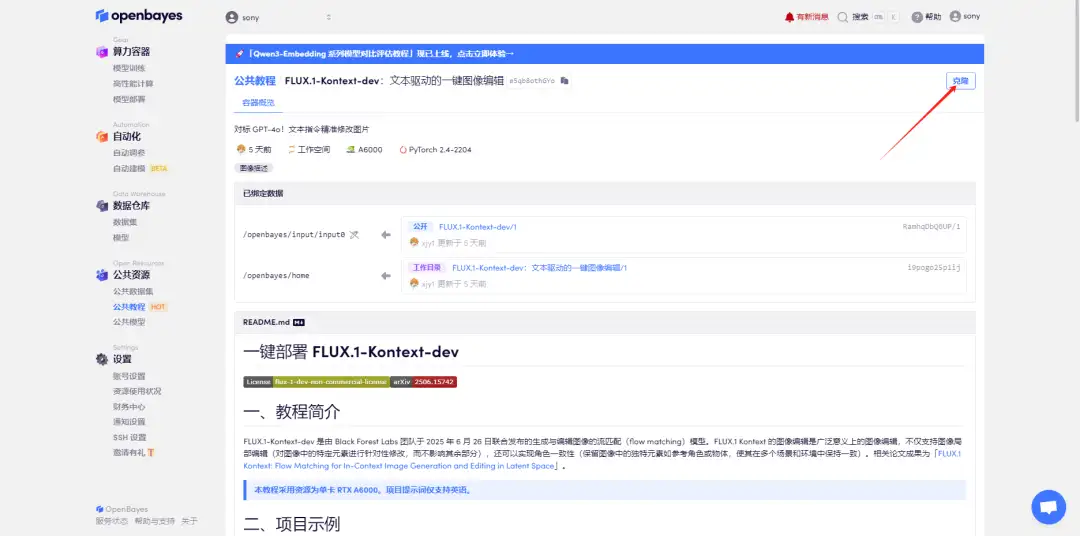Click the NVIDIA icon next to A6000
The height and width of the screenshot is (536, 1080).
pyautogui.click(x=351, y=150)
